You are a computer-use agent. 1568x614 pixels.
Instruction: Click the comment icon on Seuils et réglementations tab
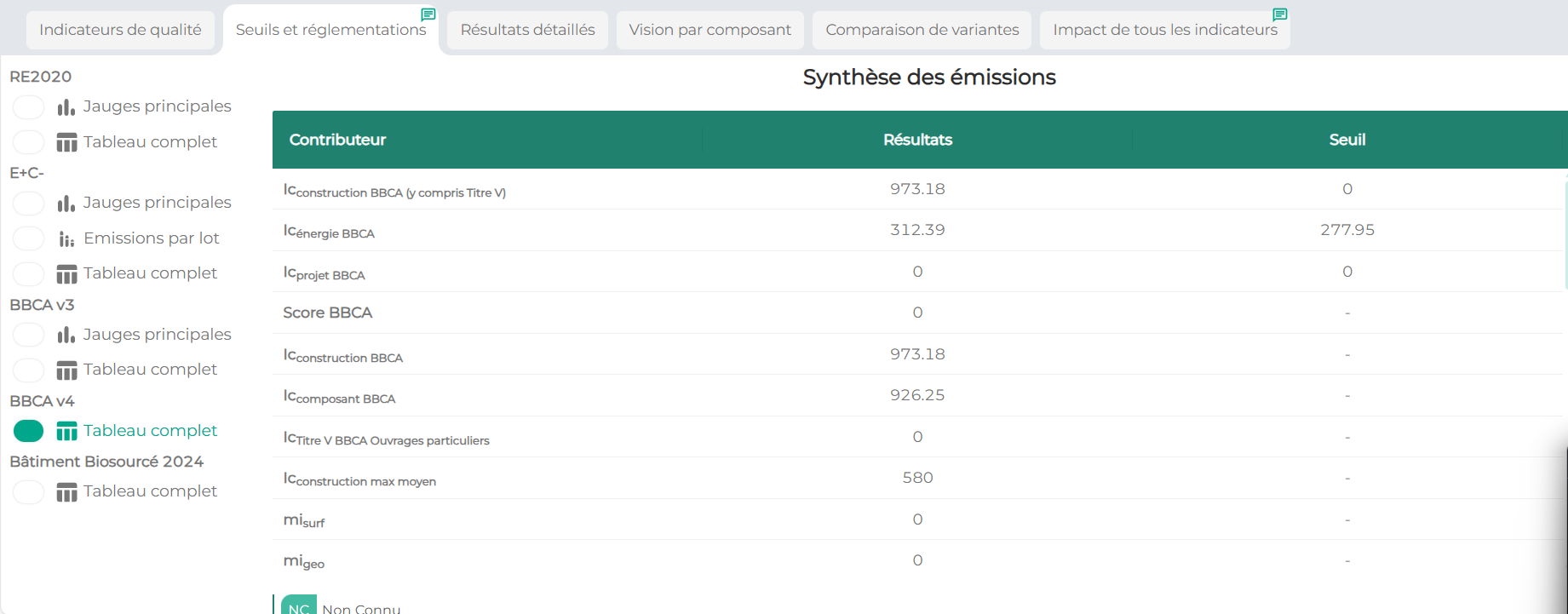coord(428,14)
